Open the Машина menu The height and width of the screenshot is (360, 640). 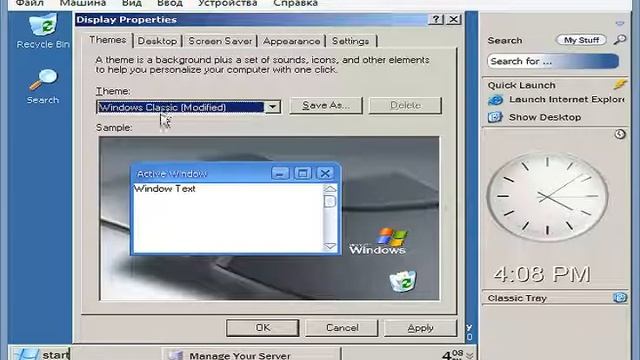[83, 3]
